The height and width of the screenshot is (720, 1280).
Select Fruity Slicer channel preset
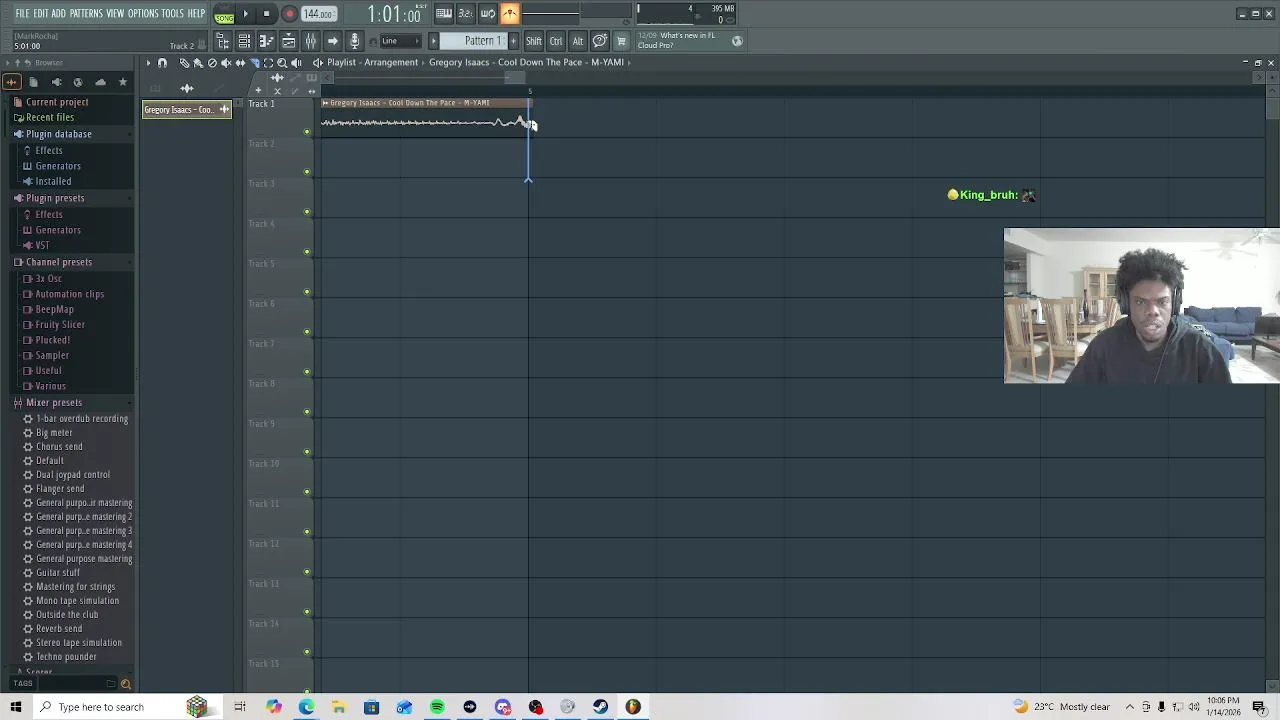tap(60, 325)
